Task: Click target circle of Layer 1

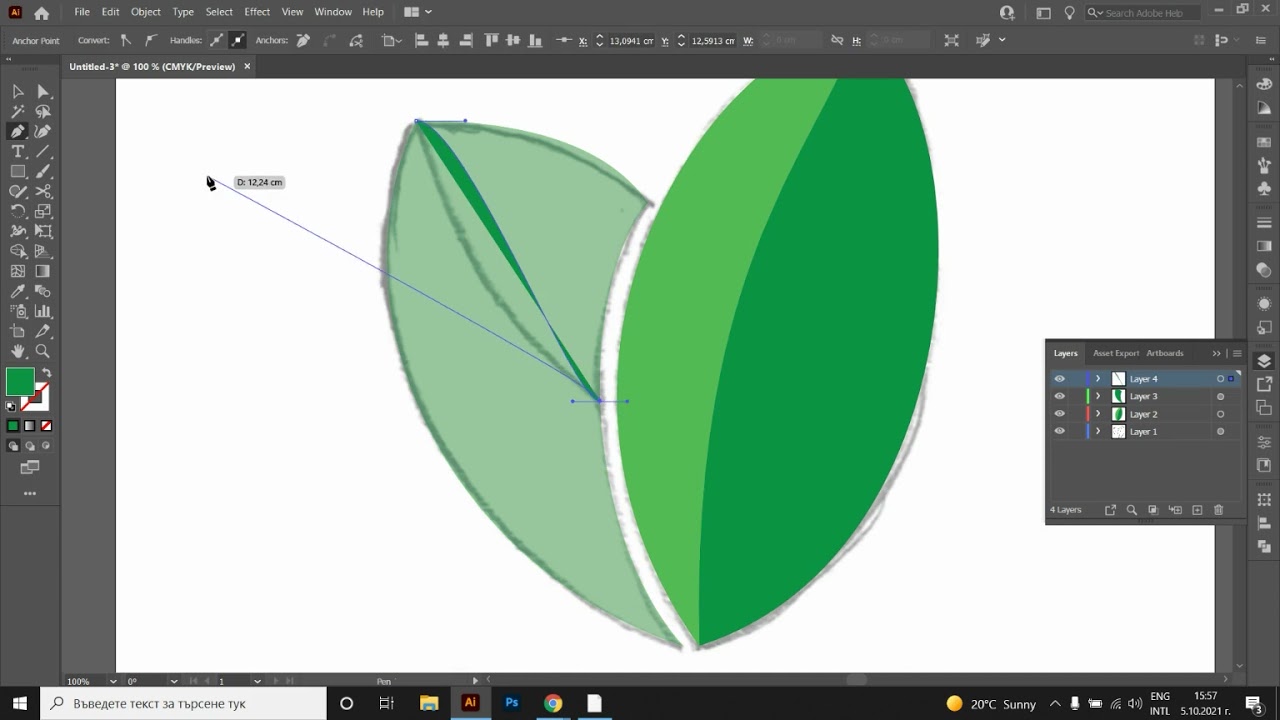Action: pyautogui.click(x=1220, y=431)
